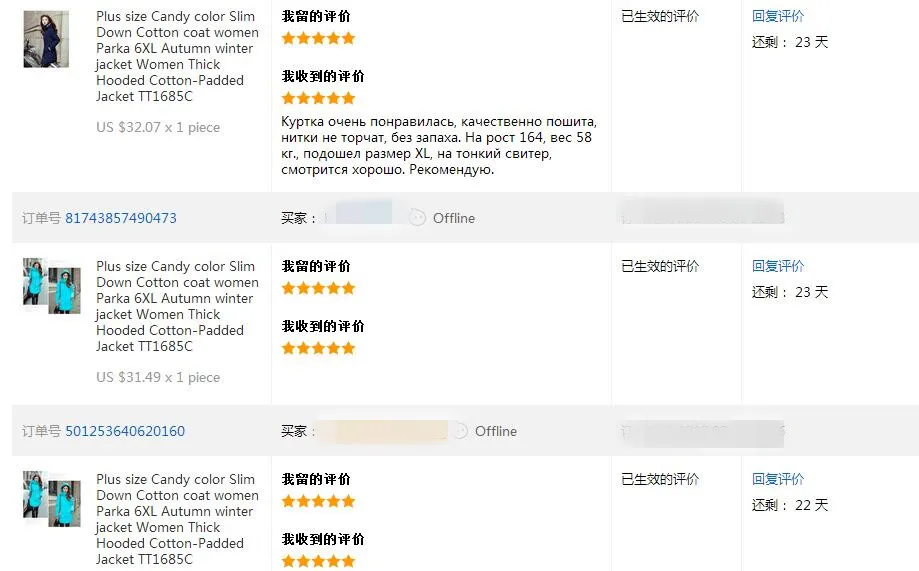Open product title priced US $32.07

click(178, 56)
